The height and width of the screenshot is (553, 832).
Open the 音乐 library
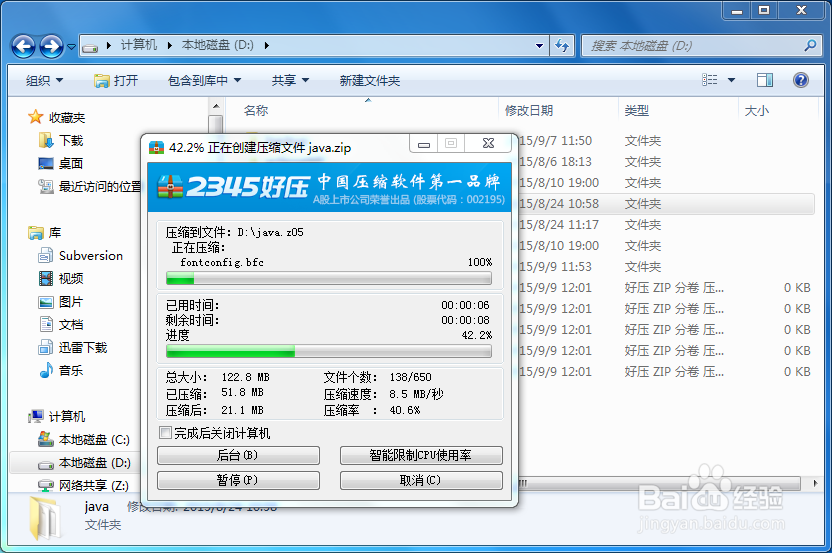71,370
